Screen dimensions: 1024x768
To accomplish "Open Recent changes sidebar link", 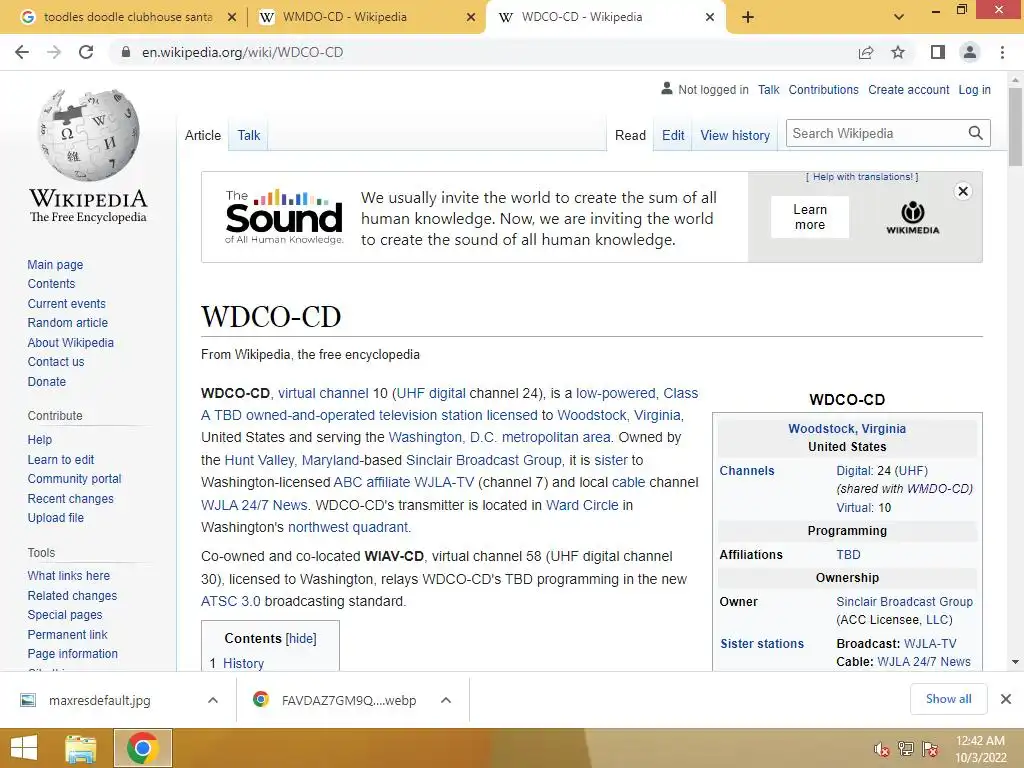I will pos(71,498).
